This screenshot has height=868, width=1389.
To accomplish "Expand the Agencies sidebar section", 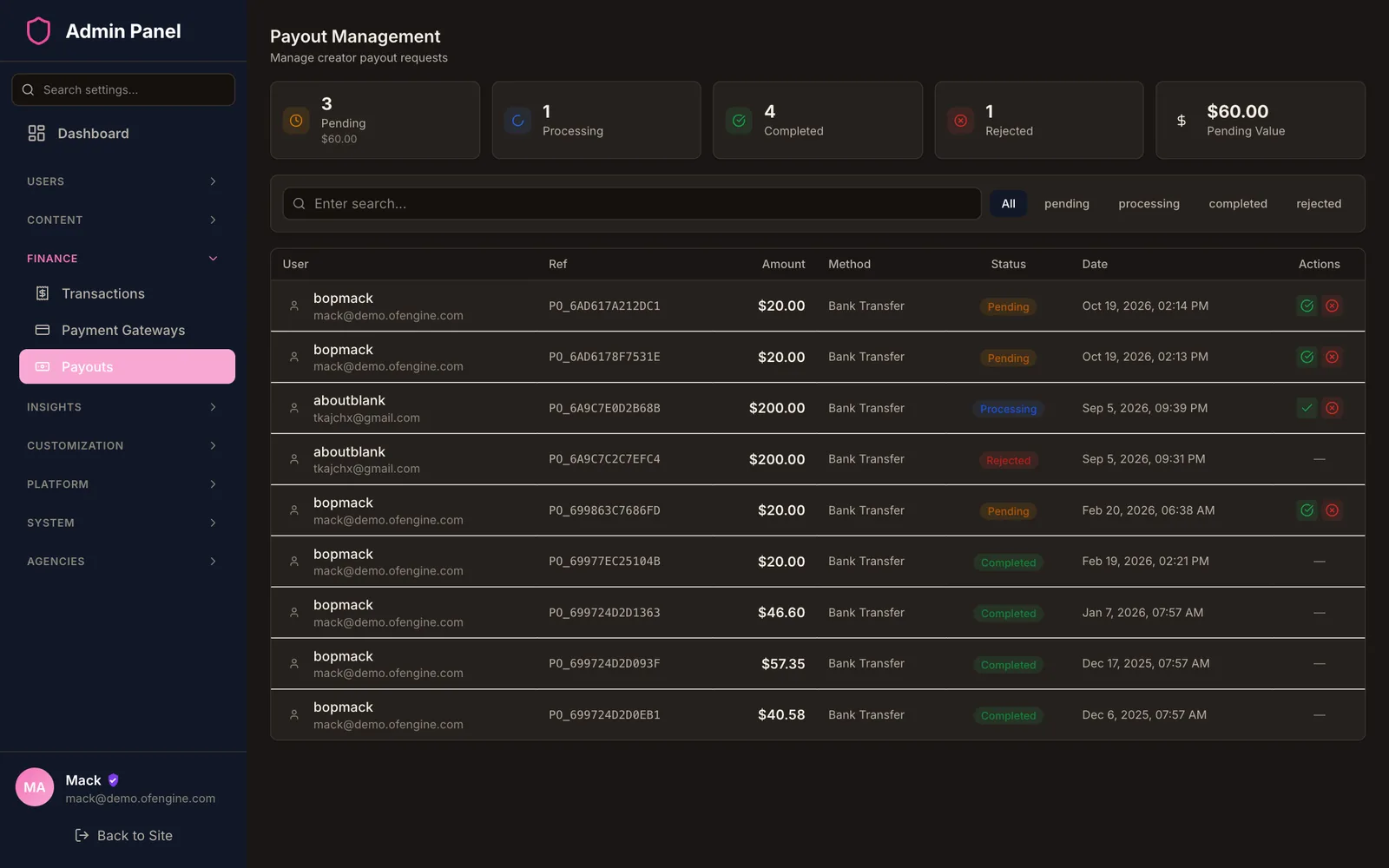I will click(122, 562).
